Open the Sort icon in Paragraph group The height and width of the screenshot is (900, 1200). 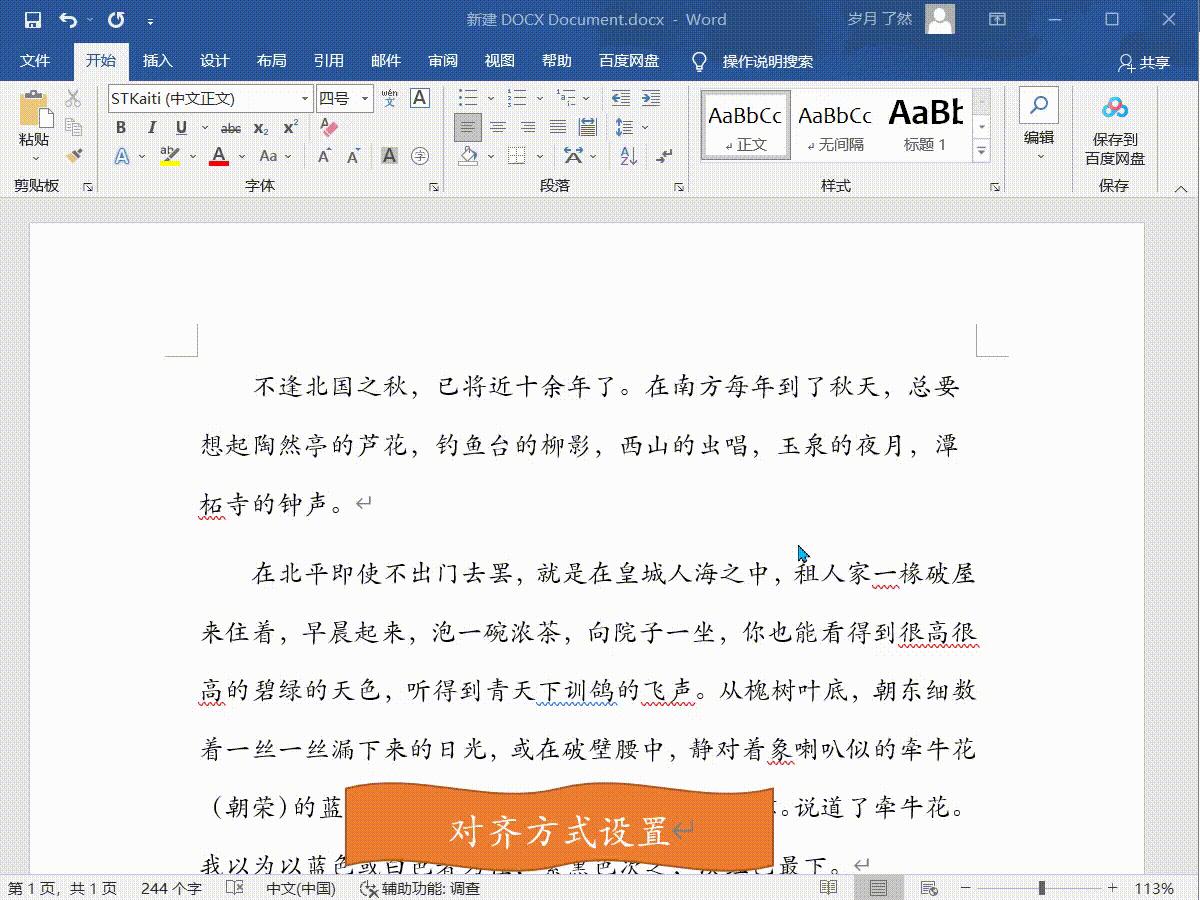tap(627, 157)
